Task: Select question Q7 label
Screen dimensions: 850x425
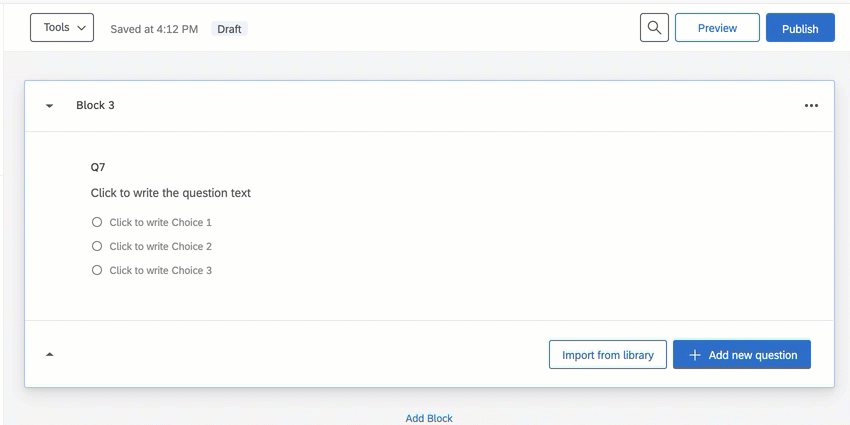Action: pos(98,167)
